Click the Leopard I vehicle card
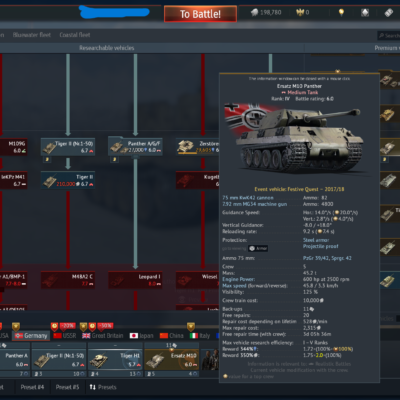The width and height of the screenshot is (400, 400). pyautogui.click(x=135, y=280)
